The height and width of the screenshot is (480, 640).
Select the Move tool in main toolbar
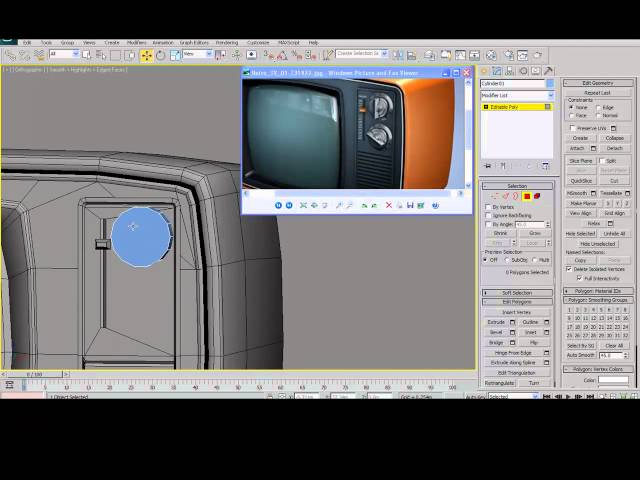tap(146, 55)
